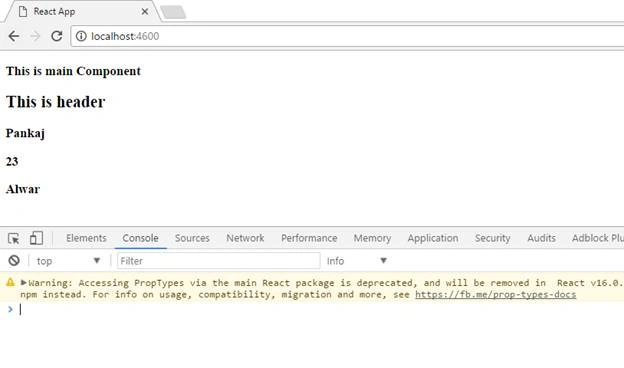Click the 'This is main Component' text
624x368 pixels.
click(x=73, y=71)
